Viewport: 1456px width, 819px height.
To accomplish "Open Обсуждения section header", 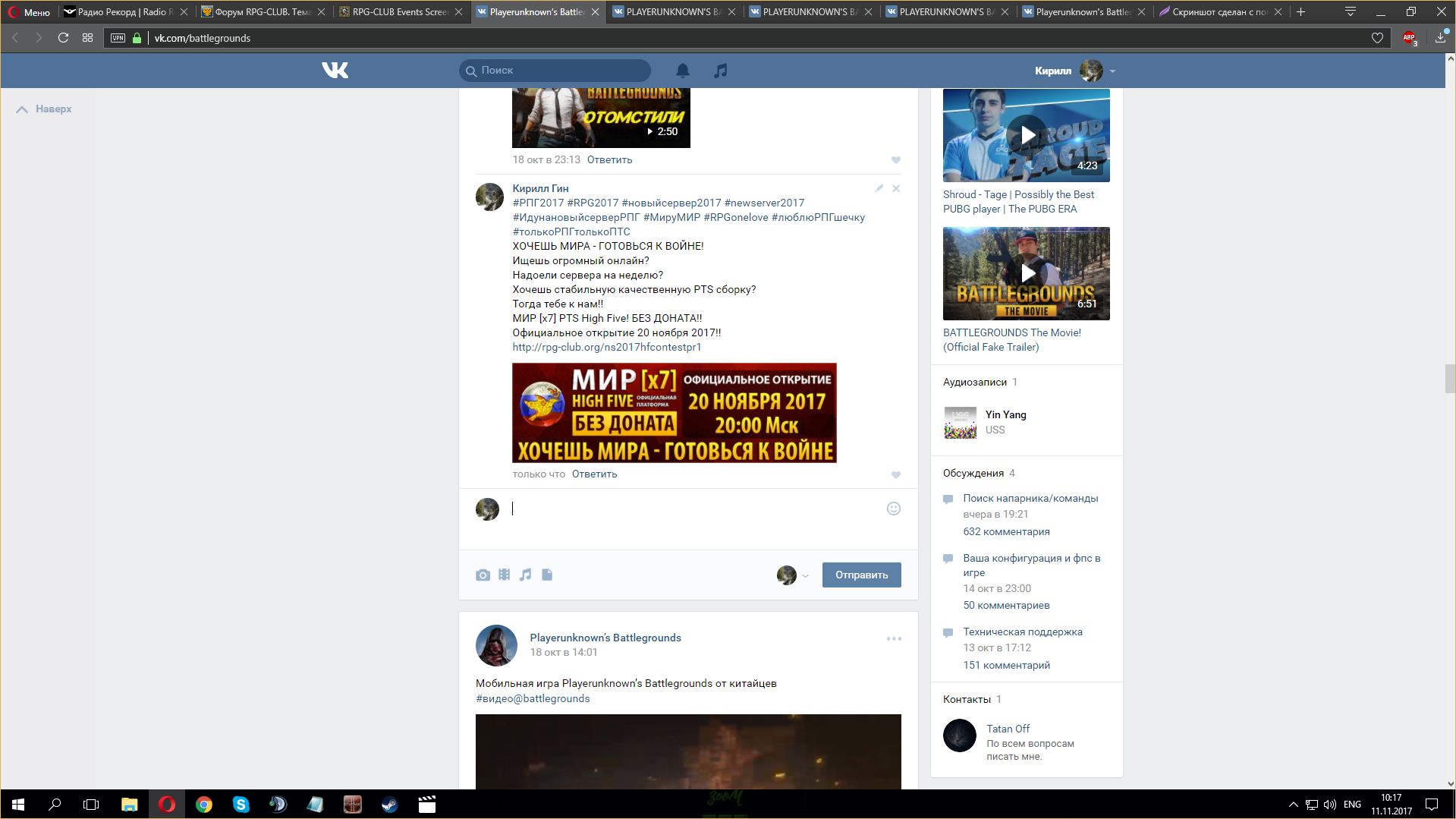I will click(973, 473).
